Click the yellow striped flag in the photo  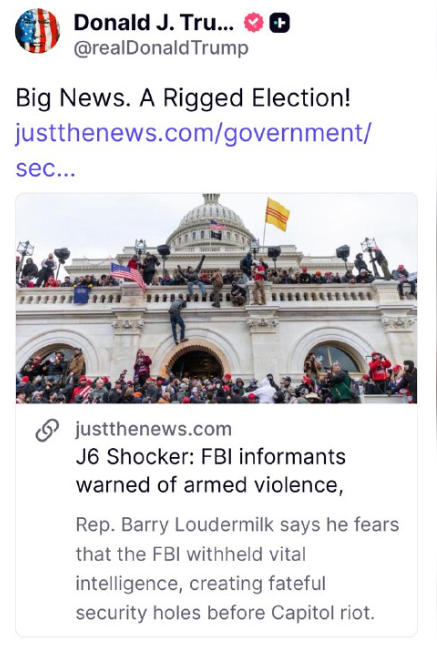tap(277, 214)
